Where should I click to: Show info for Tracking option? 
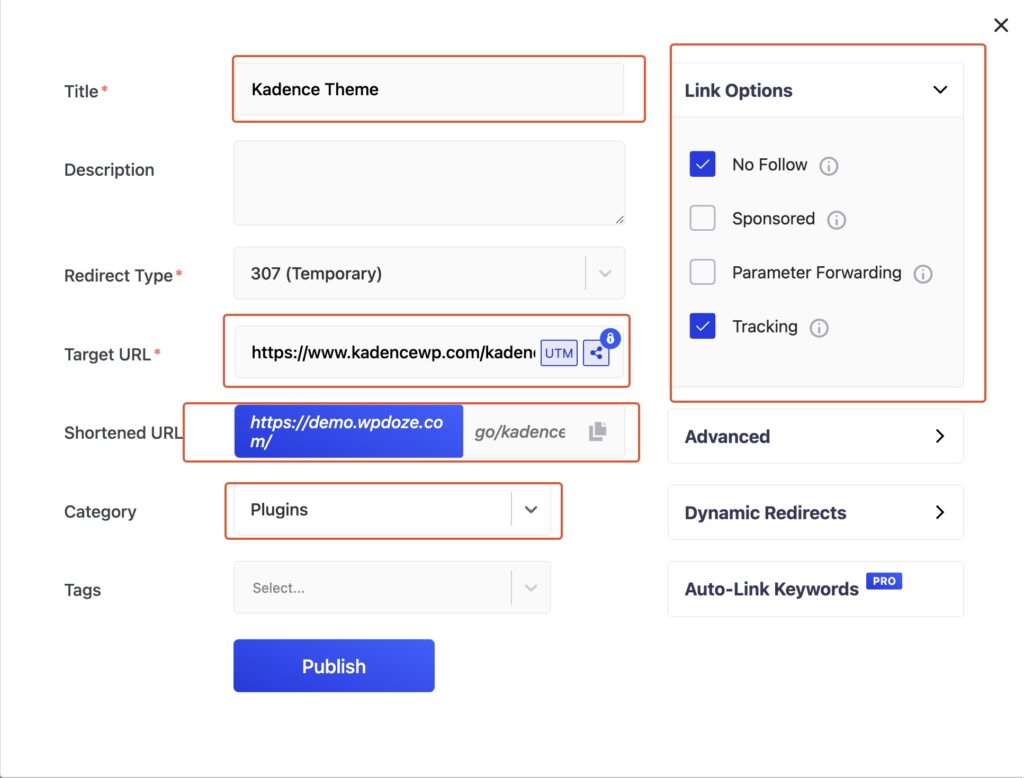tap(819, 327)
